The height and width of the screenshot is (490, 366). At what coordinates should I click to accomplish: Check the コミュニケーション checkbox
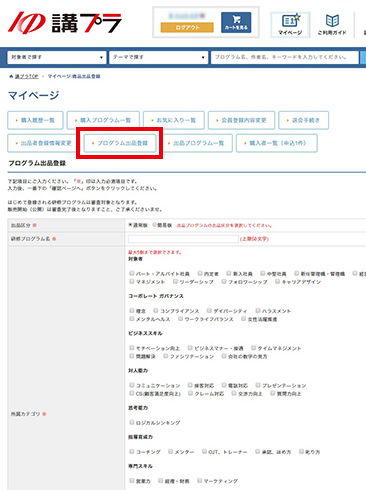[x=132, y=385]
